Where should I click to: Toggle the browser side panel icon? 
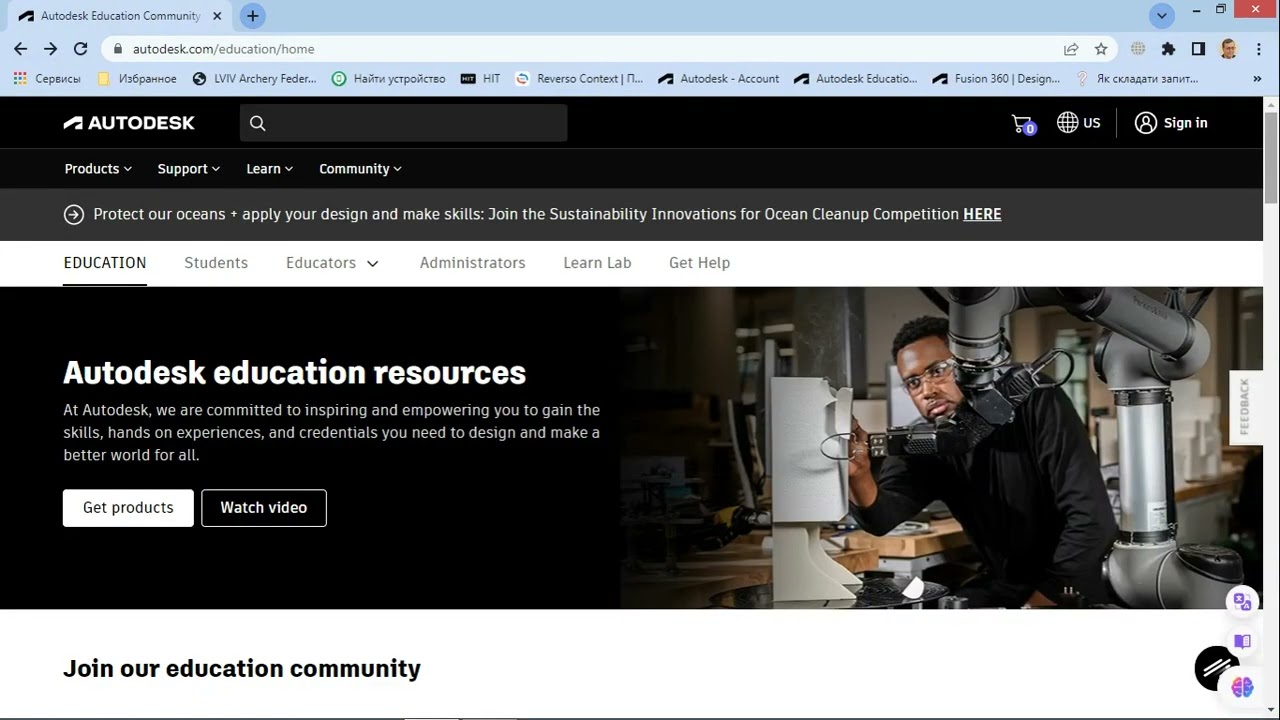point(1198,48)
